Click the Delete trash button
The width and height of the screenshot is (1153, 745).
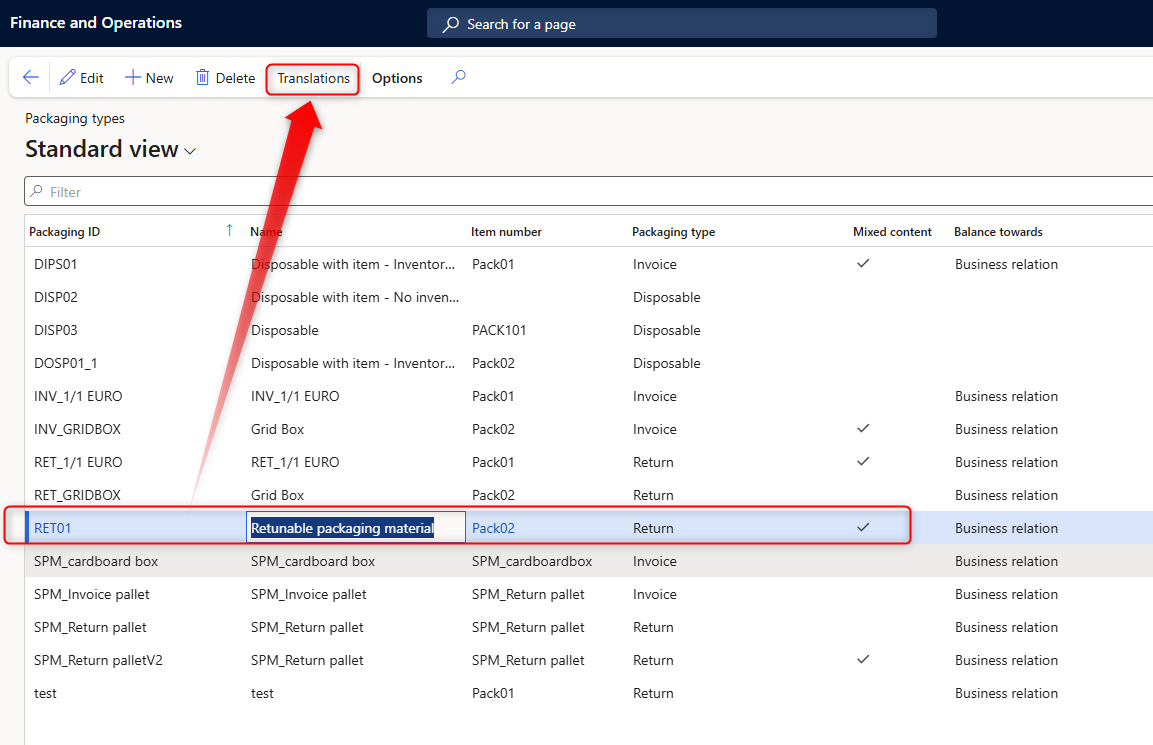tap(225, 78)
